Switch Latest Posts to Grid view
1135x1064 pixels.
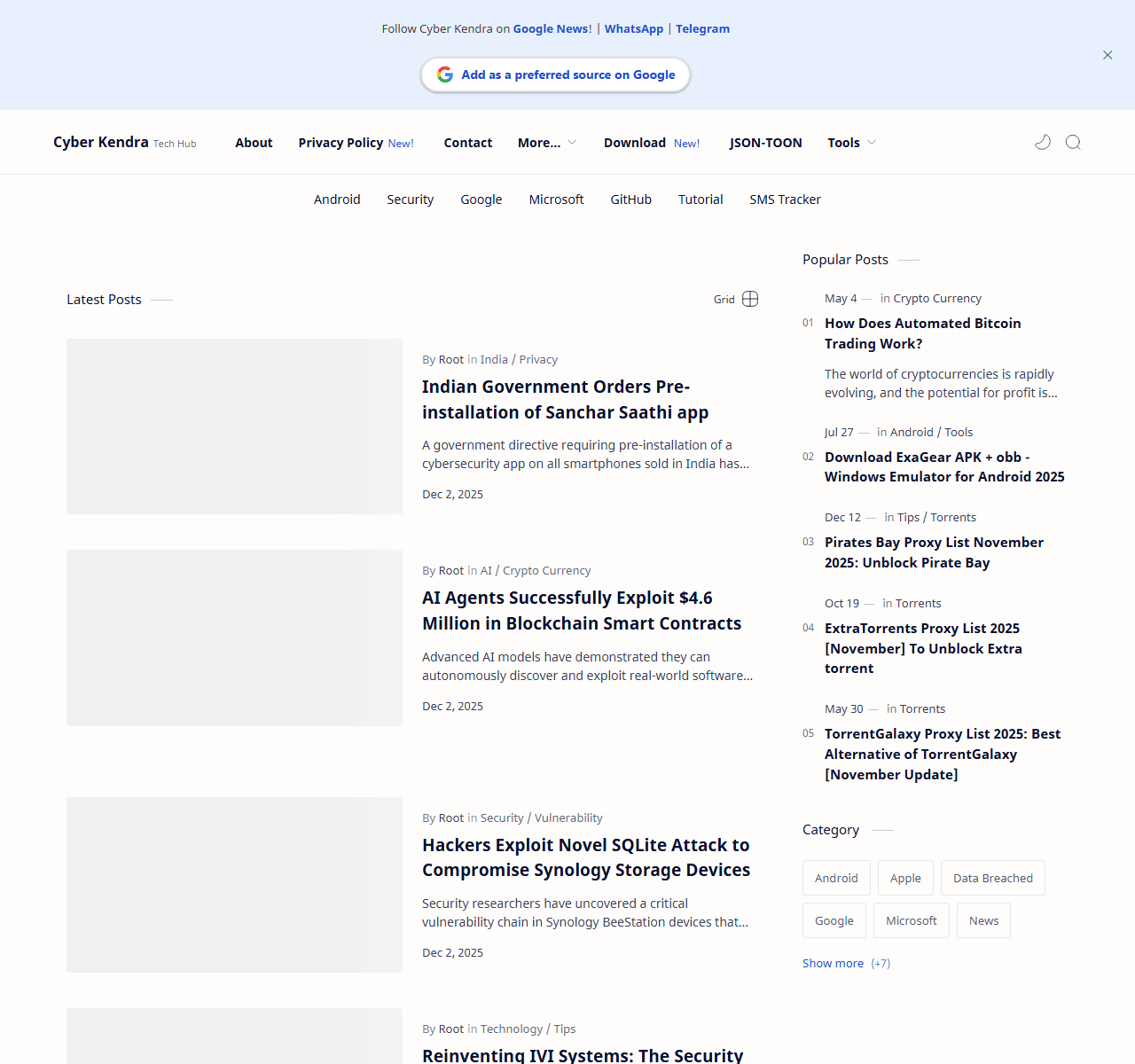click(737, 299)
